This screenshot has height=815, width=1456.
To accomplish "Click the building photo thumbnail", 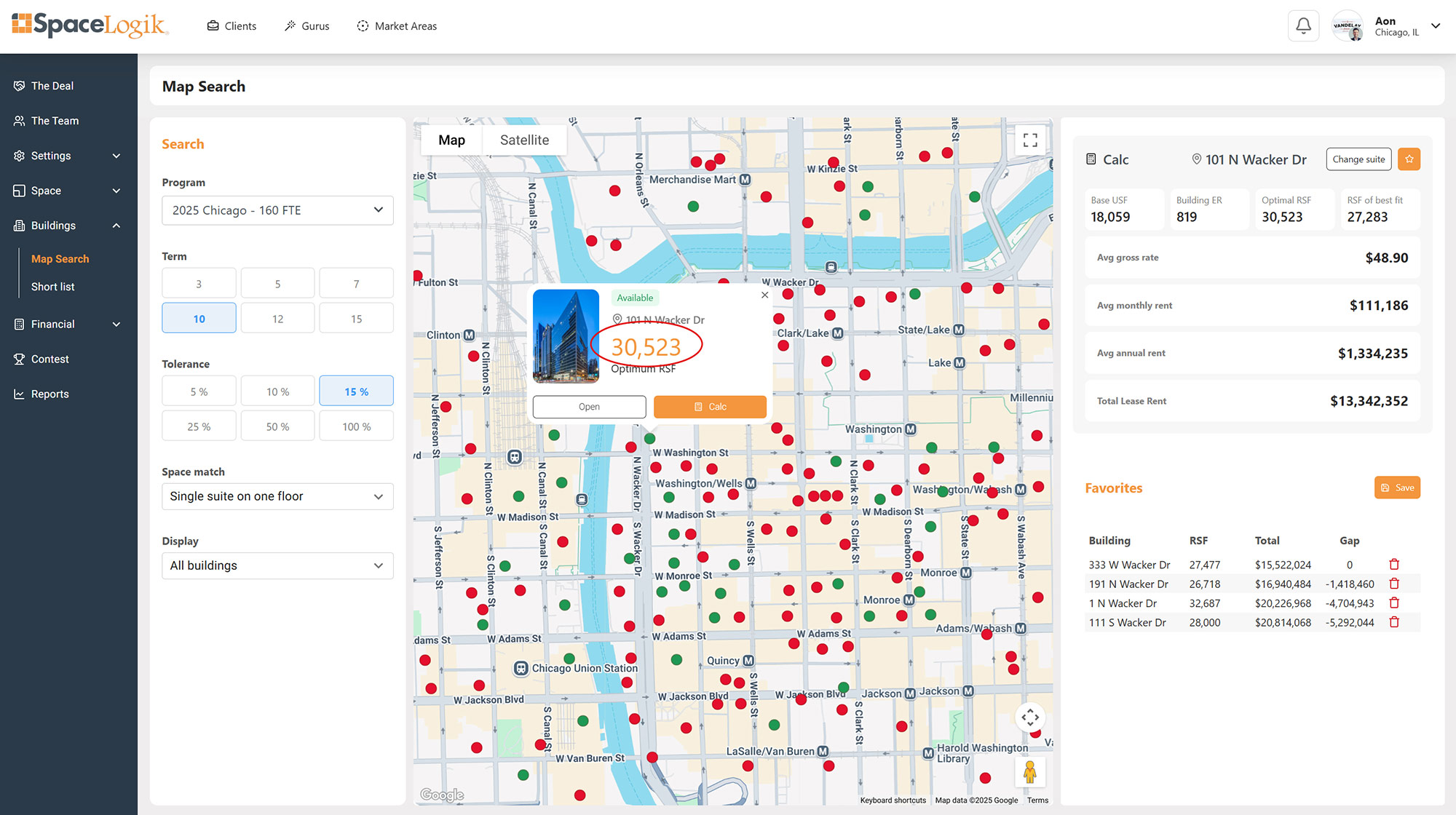I will (566, 336).
